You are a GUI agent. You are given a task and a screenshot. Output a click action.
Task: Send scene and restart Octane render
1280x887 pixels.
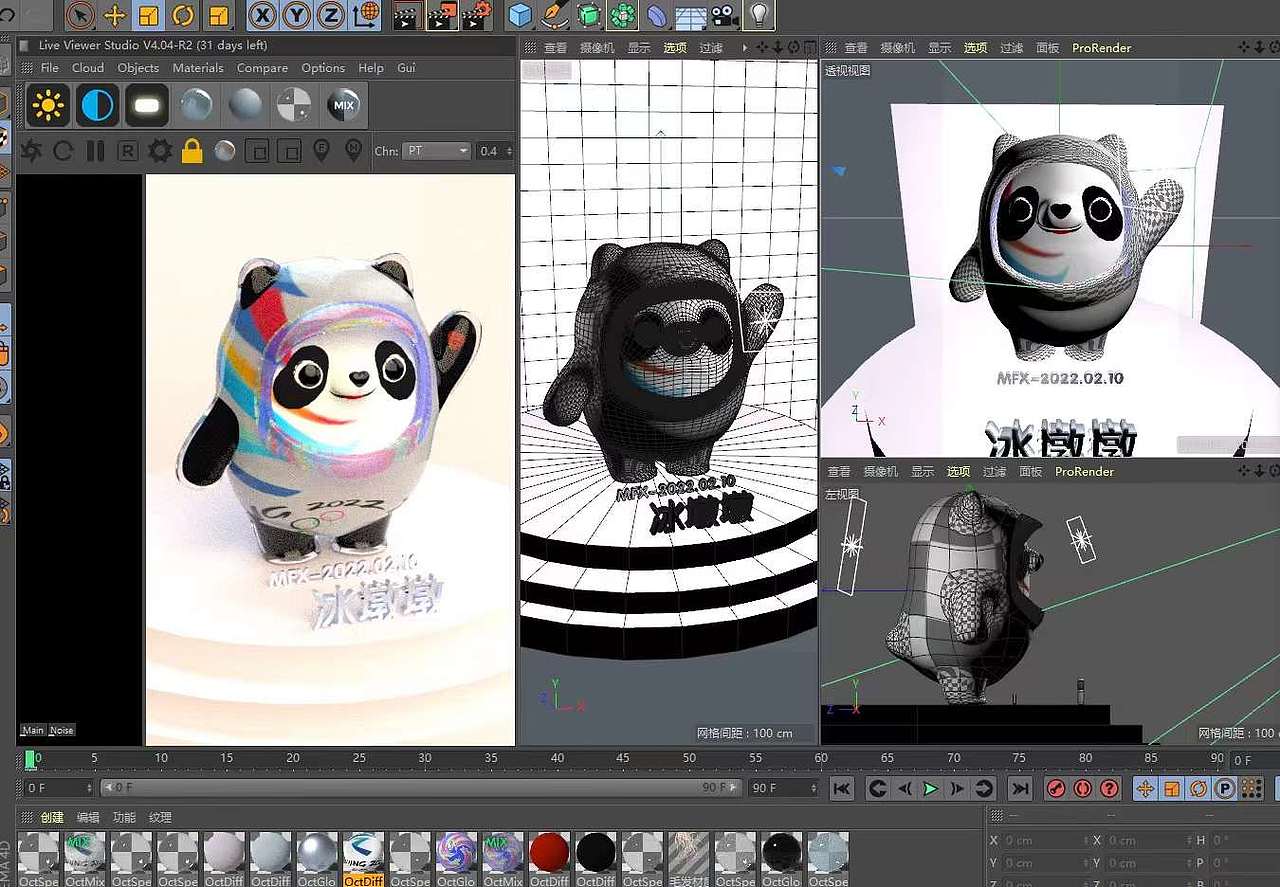click(31, 151)
